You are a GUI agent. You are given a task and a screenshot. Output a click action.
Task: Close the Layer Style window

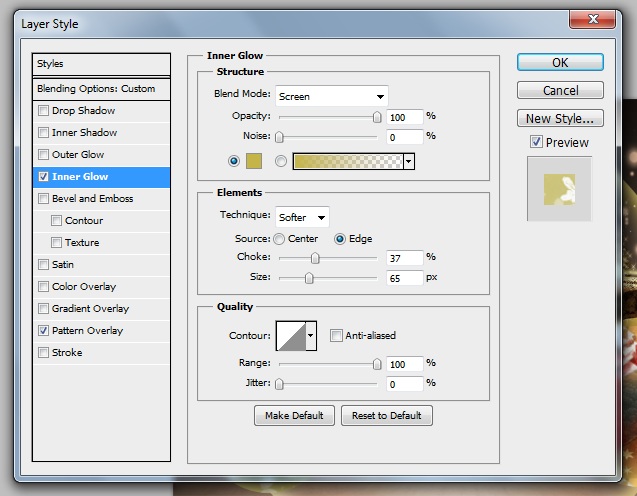pyautogui.click(x=593, y=19)
